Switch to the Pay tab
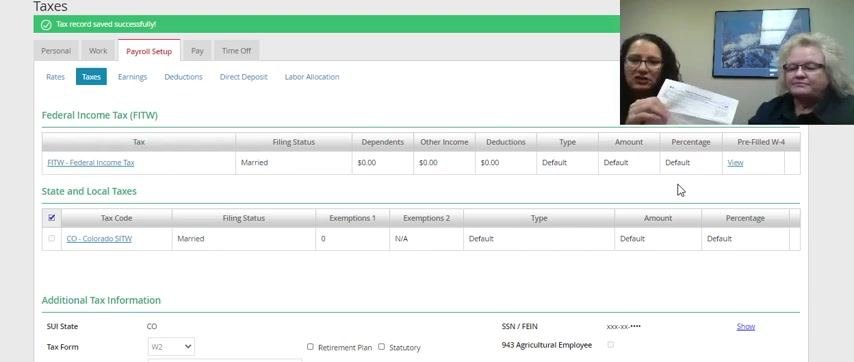854x362 pixels. click(x=197, y=51)
